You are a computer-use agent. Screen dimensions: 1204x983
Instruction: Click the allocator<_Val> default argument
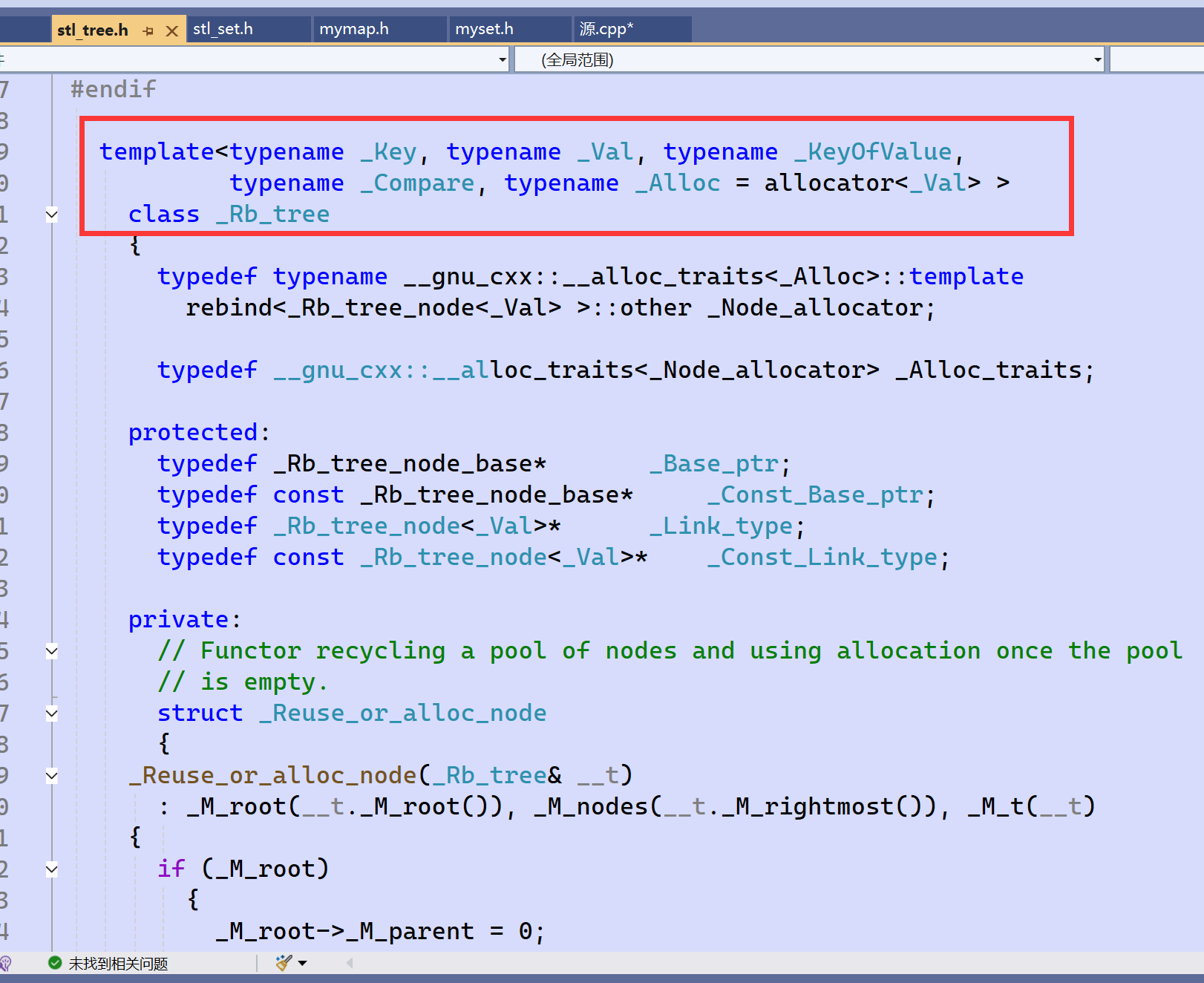(x=872, y=183)
